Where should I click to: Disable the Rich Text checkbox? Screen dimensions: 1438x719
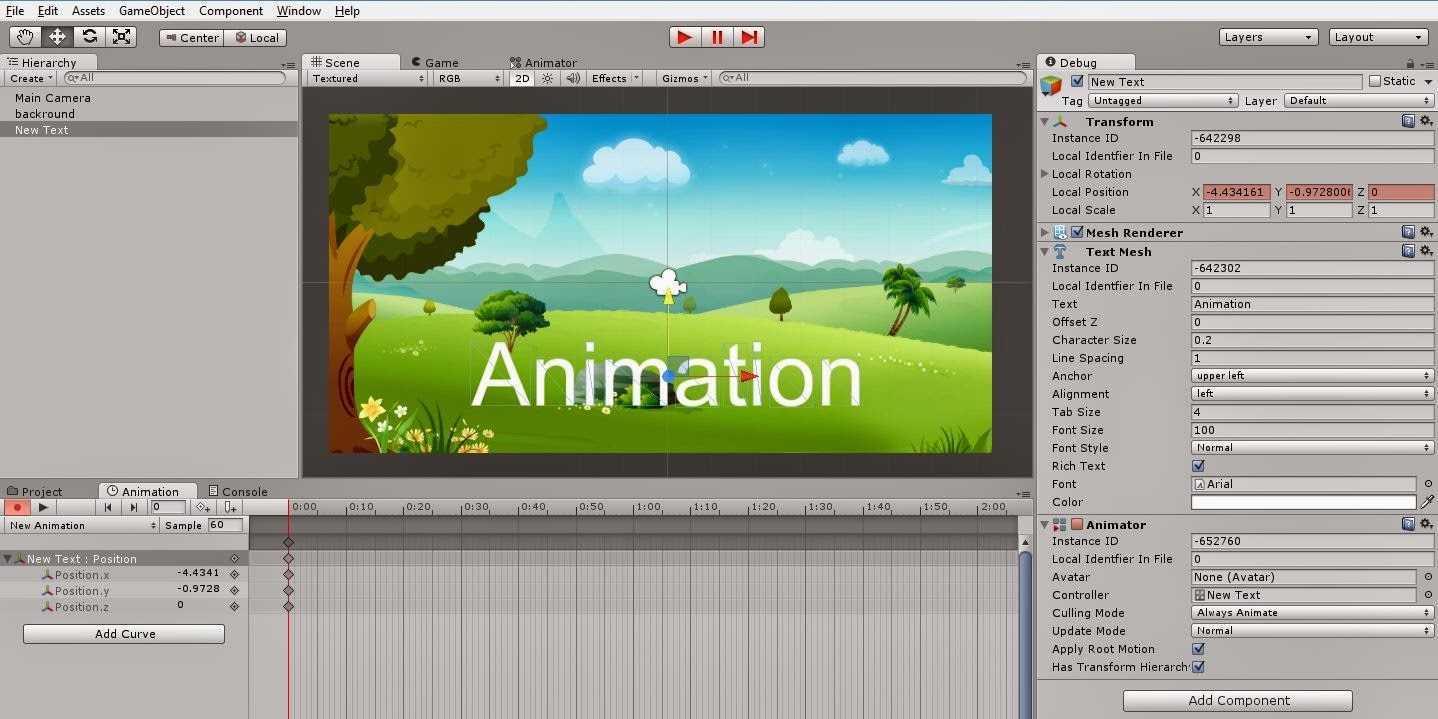(x=1197, y=466)
